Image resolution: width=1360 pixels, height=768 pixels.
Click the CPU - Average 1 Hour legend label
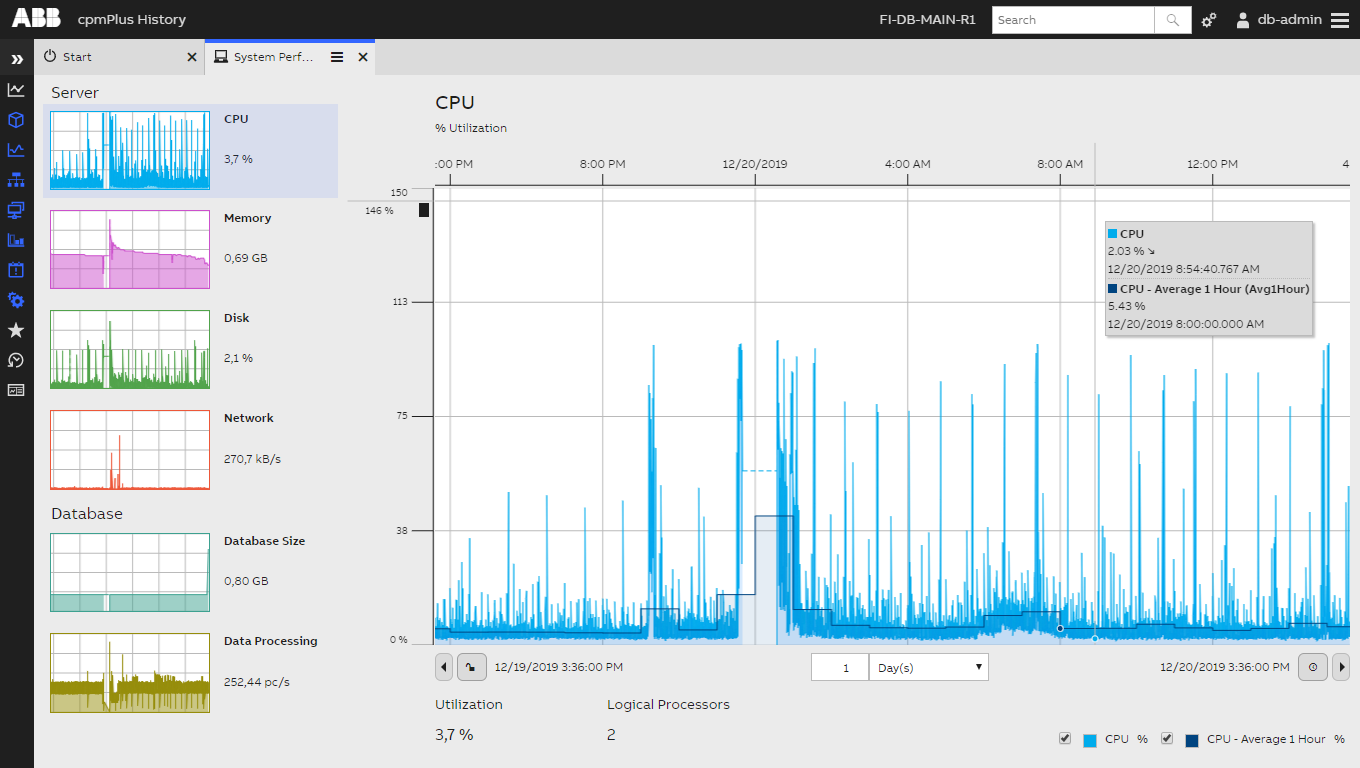click(x=1266, y=739)
